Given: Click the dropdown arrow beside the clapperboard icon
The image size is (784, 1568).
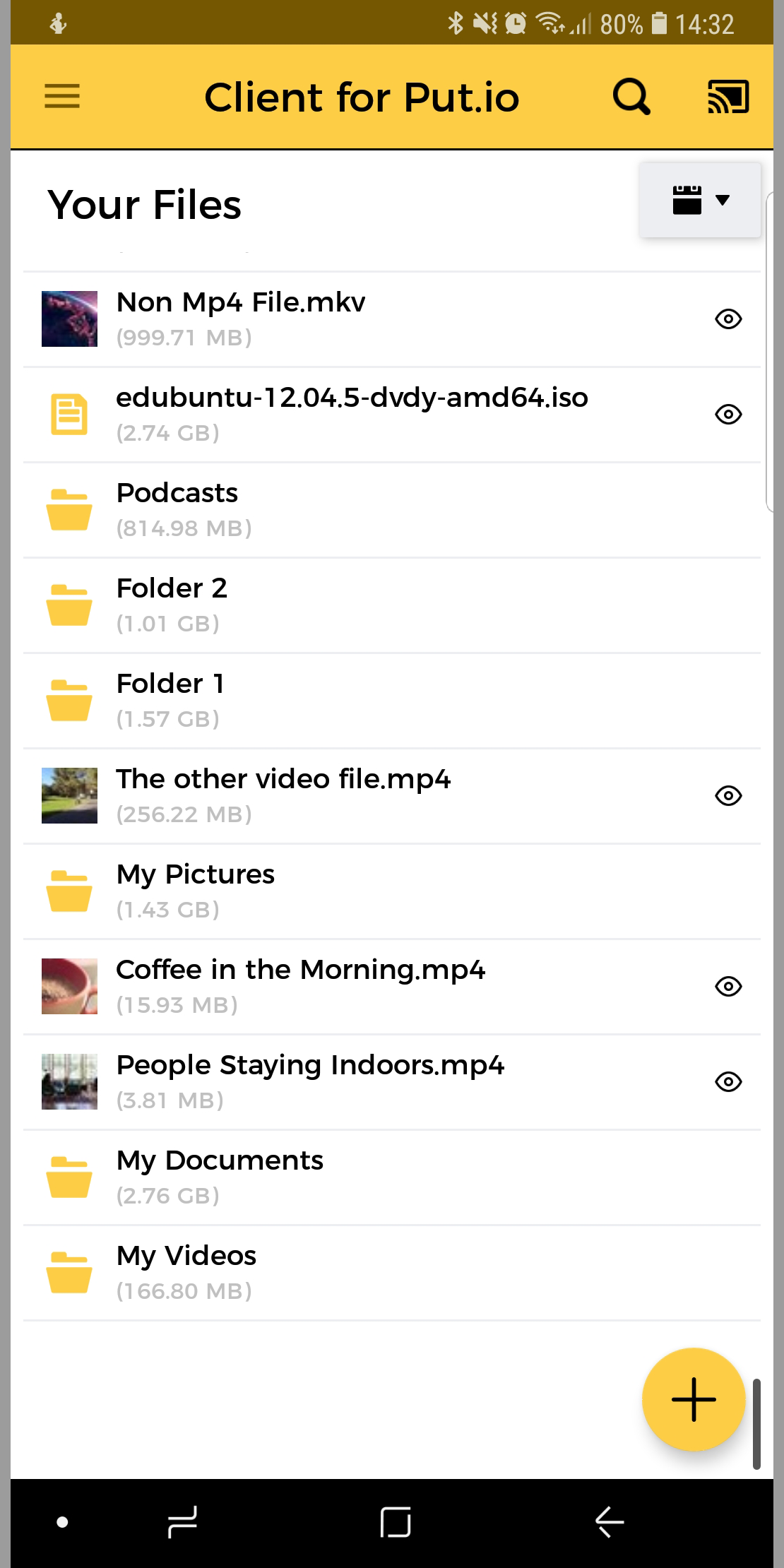Looking at the screenshot, I should (723, 200).
